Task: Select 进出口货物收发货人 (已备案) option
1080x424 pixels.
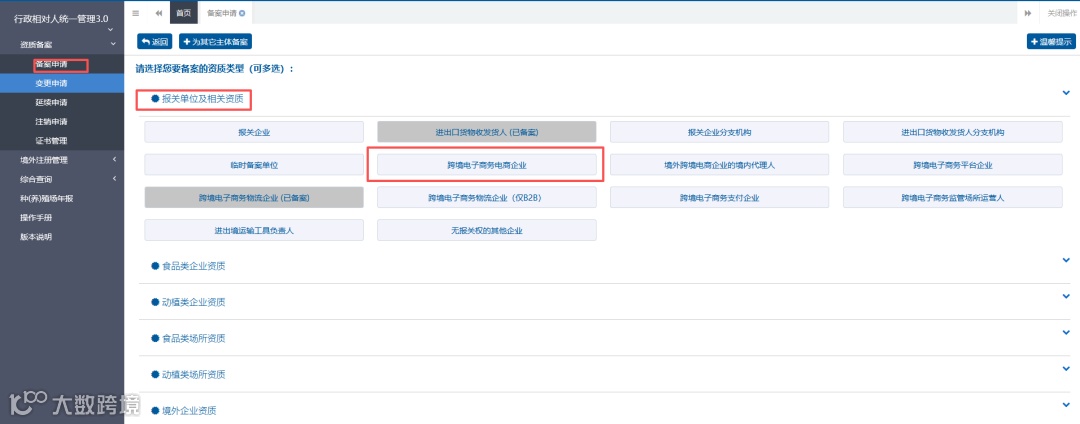Action: (x=486, y=132)
